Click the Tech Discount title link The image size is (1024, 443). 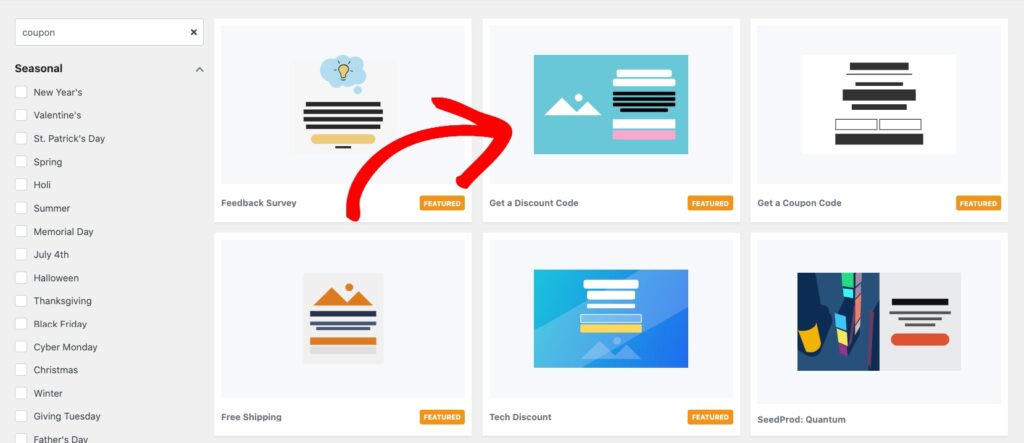click(520, 417)
